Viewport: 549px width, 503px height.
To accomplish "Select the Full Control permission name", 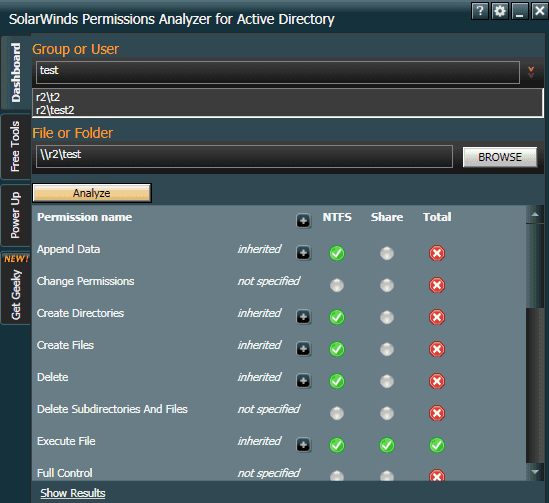I will pyautogui.click(x=65, y=473).
